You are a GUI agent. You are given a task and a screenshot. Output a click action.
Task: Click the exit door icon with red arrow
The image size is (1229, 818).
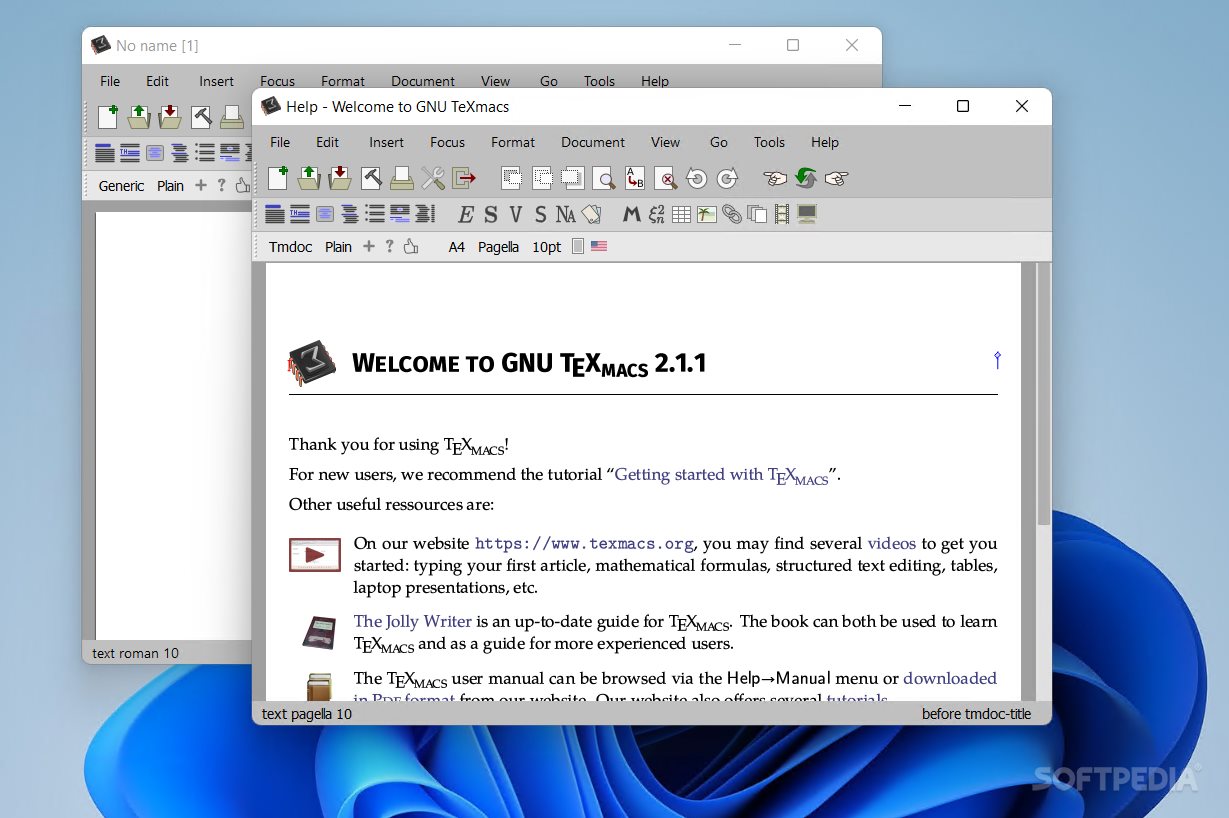[464, 178]
